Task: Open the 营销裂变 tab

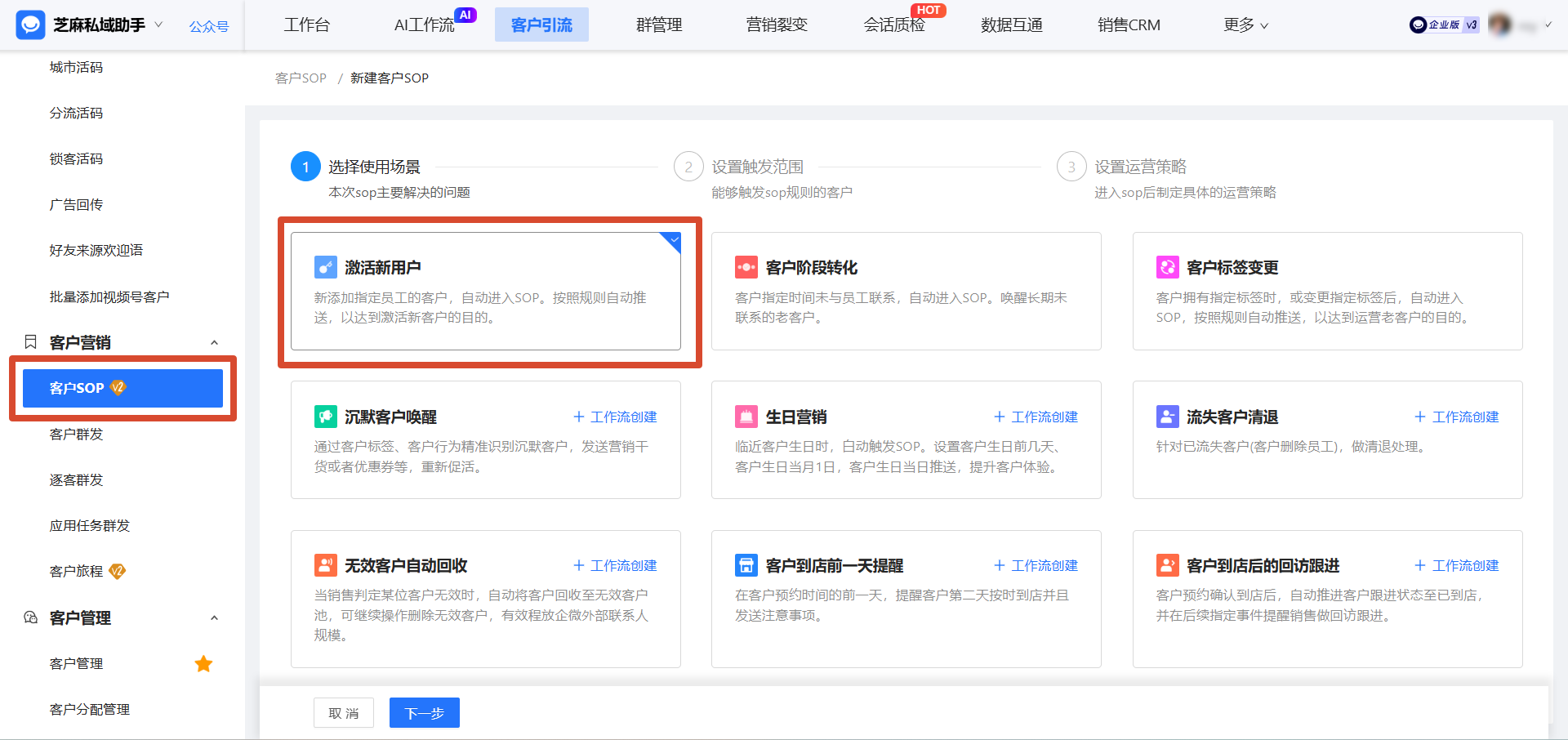Action: pos(777,25)
